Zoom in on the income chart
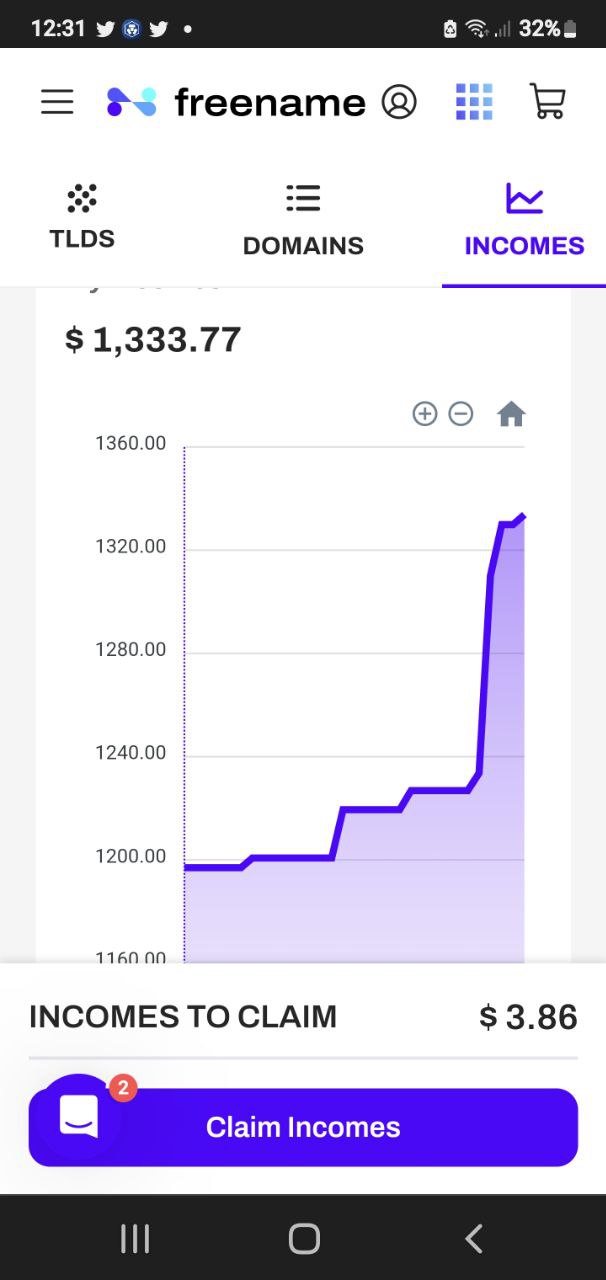The width and height of the screenshot is (606, 1280). (425, 414)
